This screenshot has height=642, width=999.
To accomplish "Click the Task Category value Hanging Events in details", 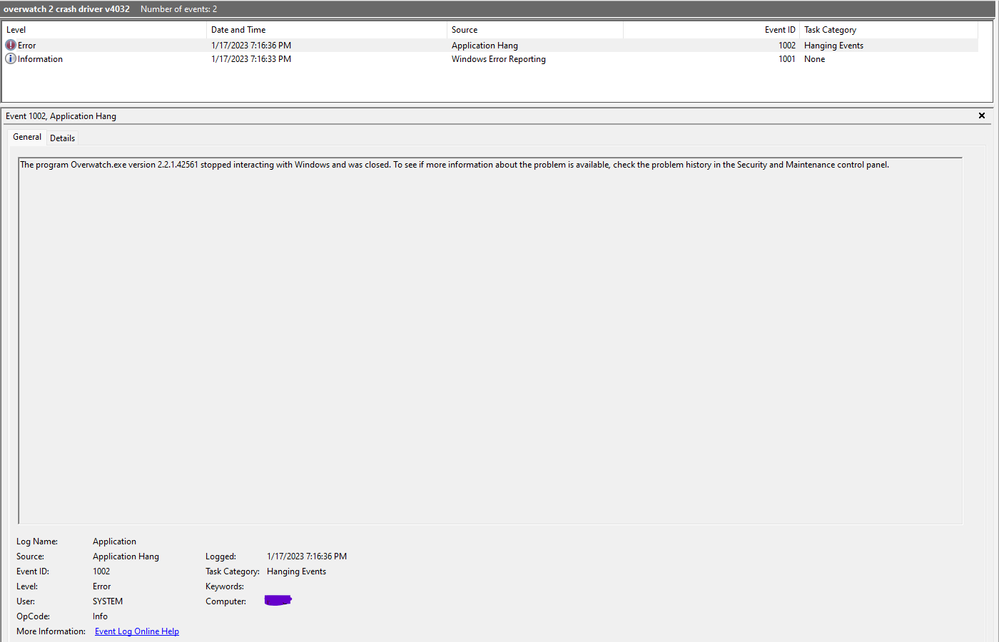I will pyautogui.click(x=296, y=571).
